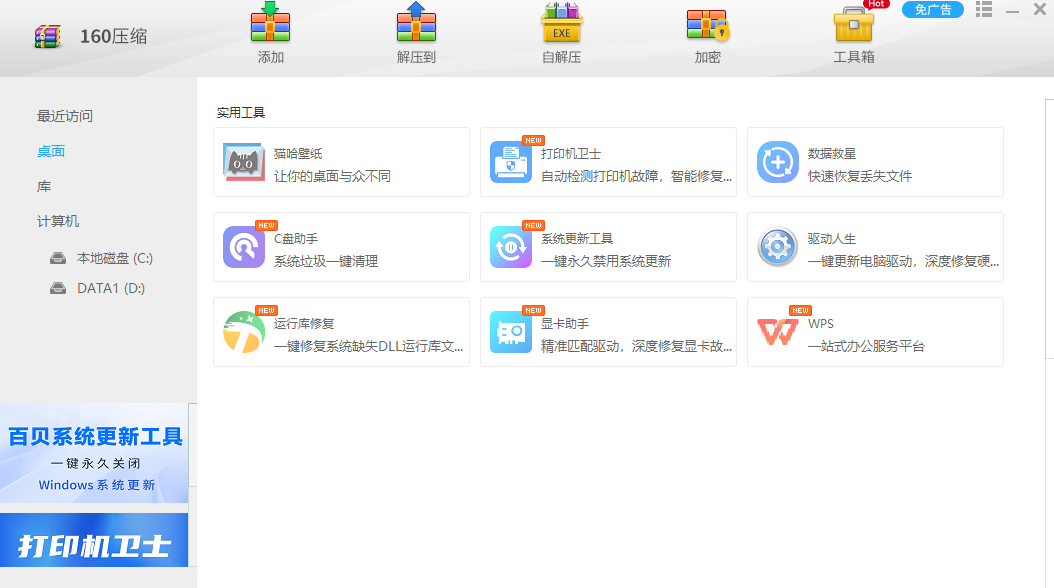The image size is (1054, 588).
Task: Open the 加密 (Encrypt) tool
Action: [x=708, y=24]
